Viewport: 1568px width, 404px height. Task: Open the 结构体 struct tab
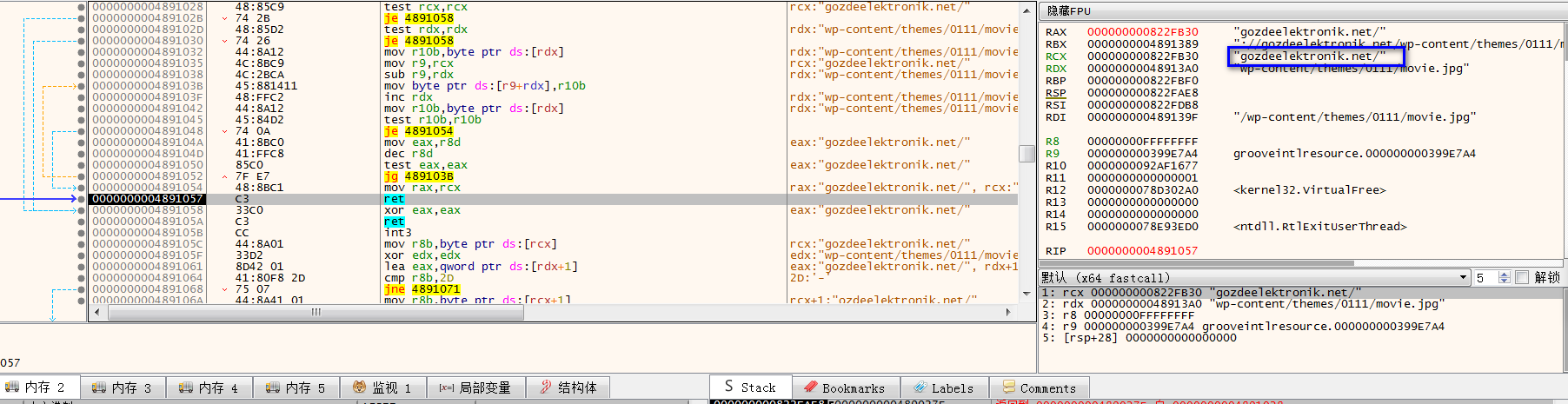[x=568, y=387]
